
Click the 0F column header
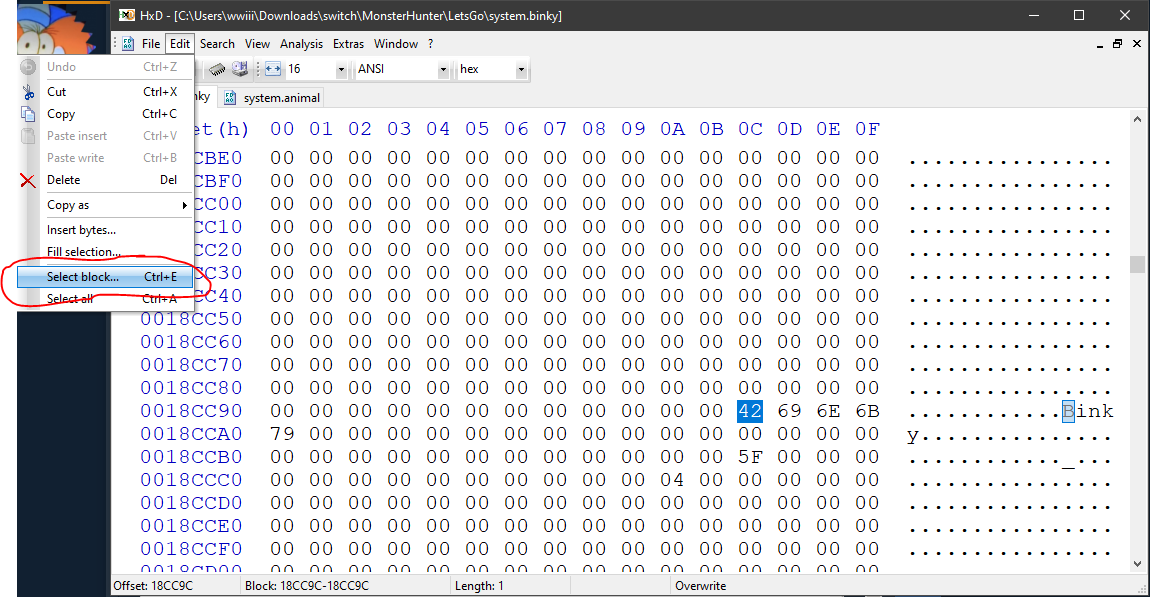pyautogui.click(x=867, y=129)
